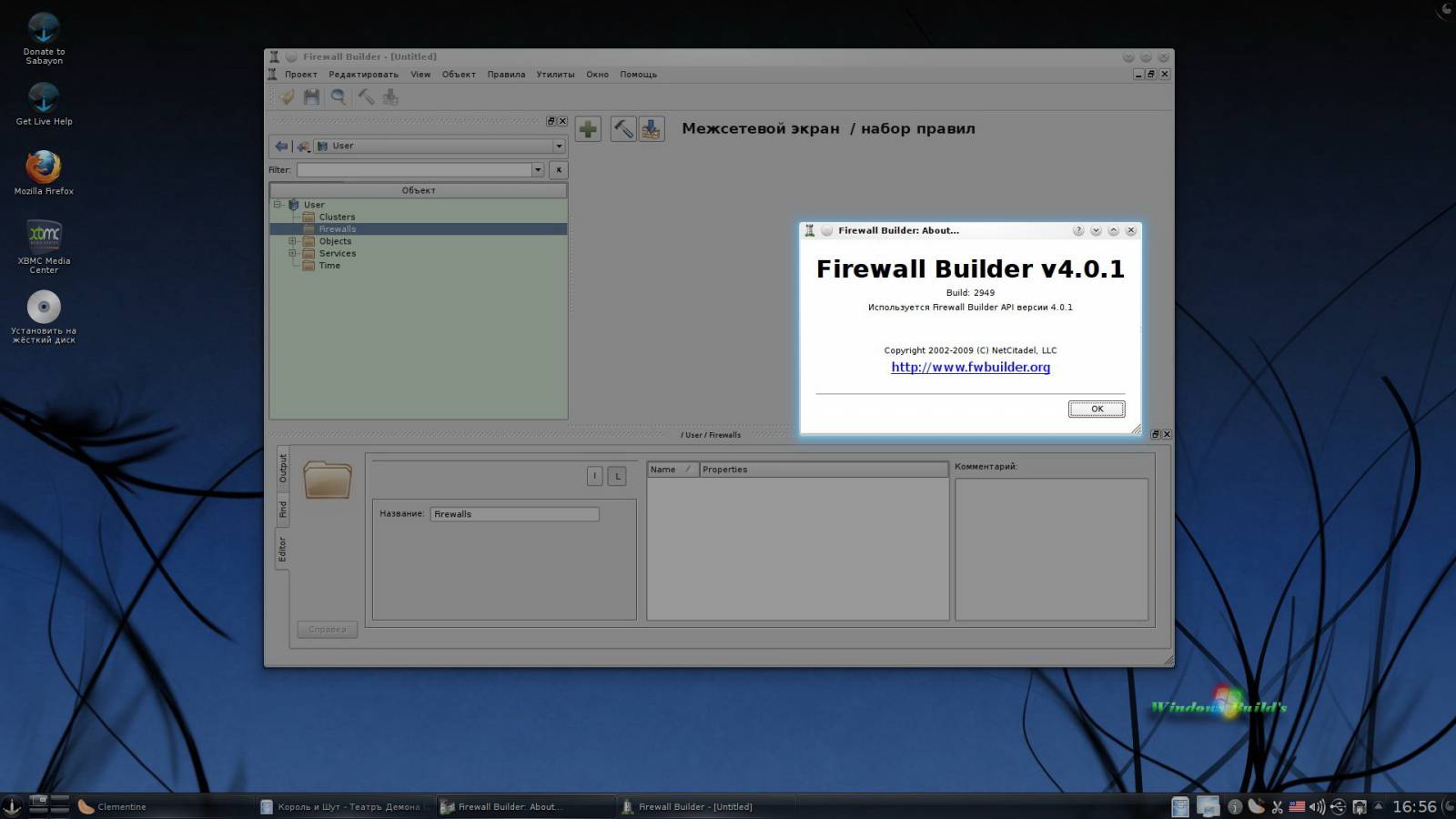Switch to the Editor side tab

point(282,549)
